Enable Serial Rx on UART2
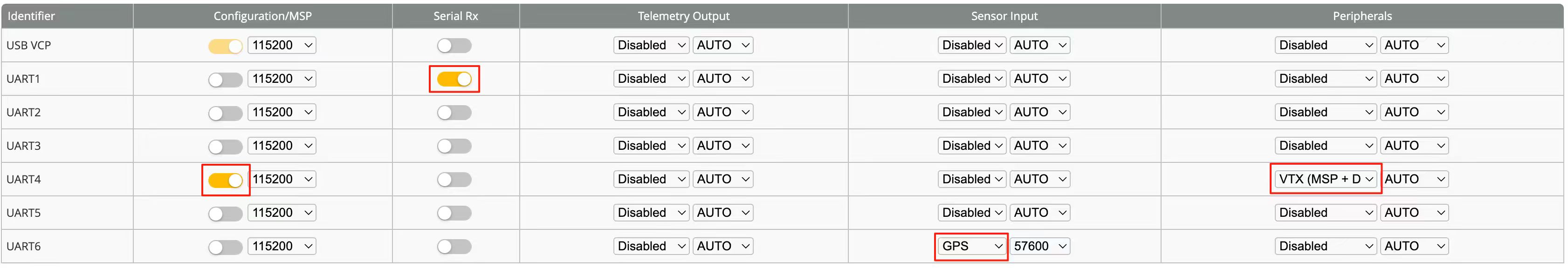1568x268 pixels. pos(455,112)
